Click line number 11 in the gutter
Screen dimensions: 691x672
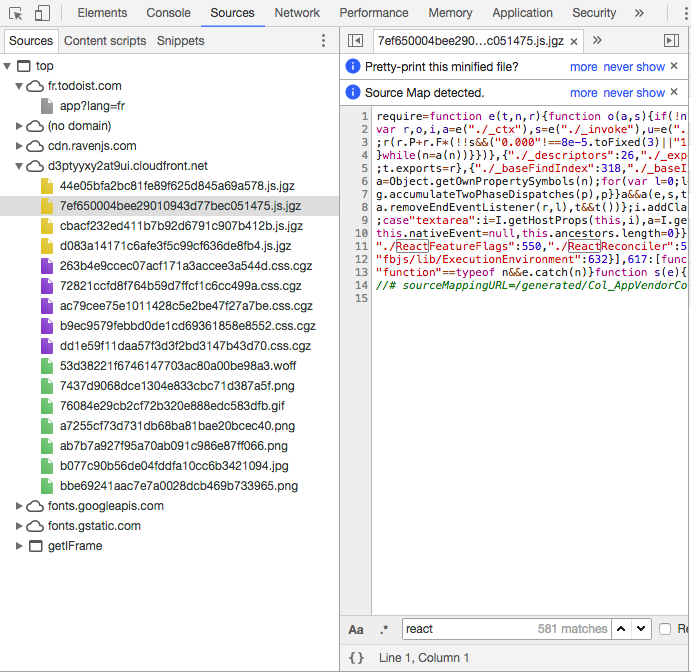(361, 246)
